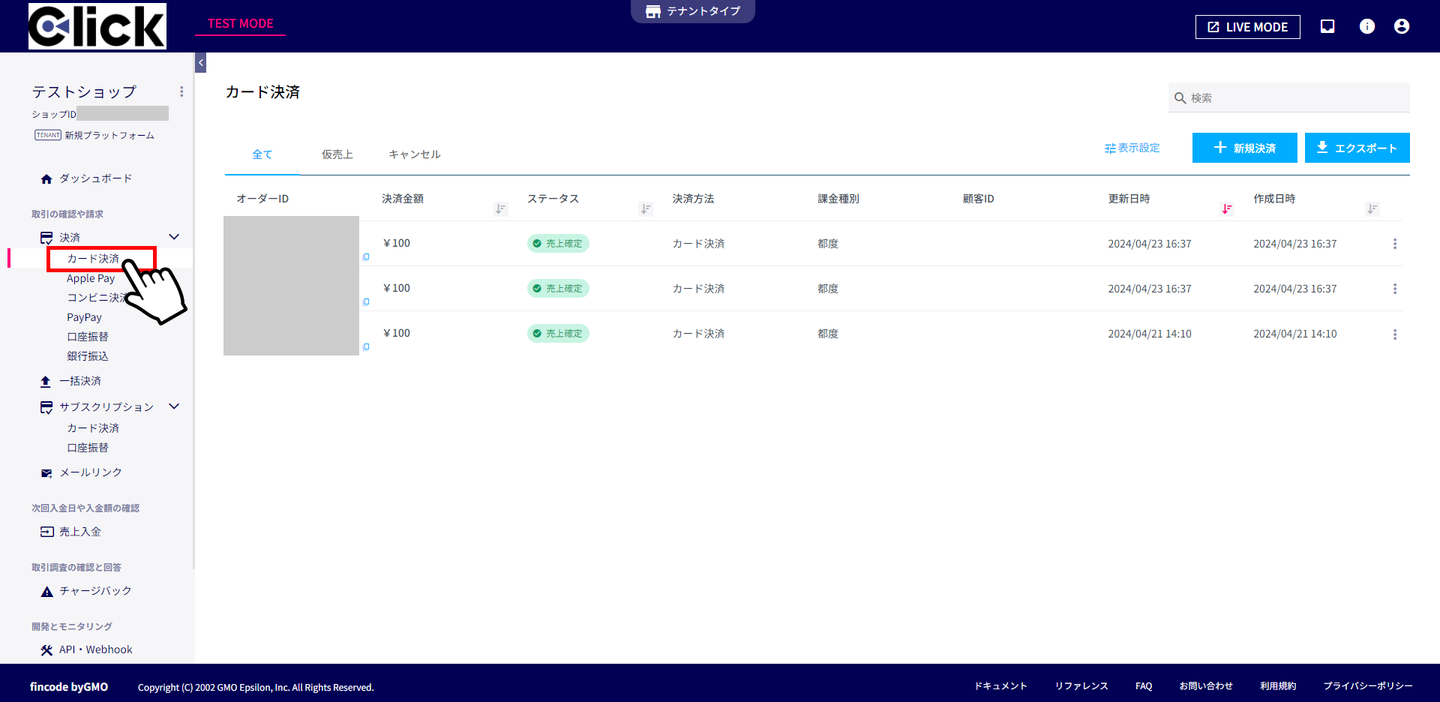The height and width of the screenshot is (702, 1440).
Task: Open the FAQ footer link
Action: tap(1144, 687)
